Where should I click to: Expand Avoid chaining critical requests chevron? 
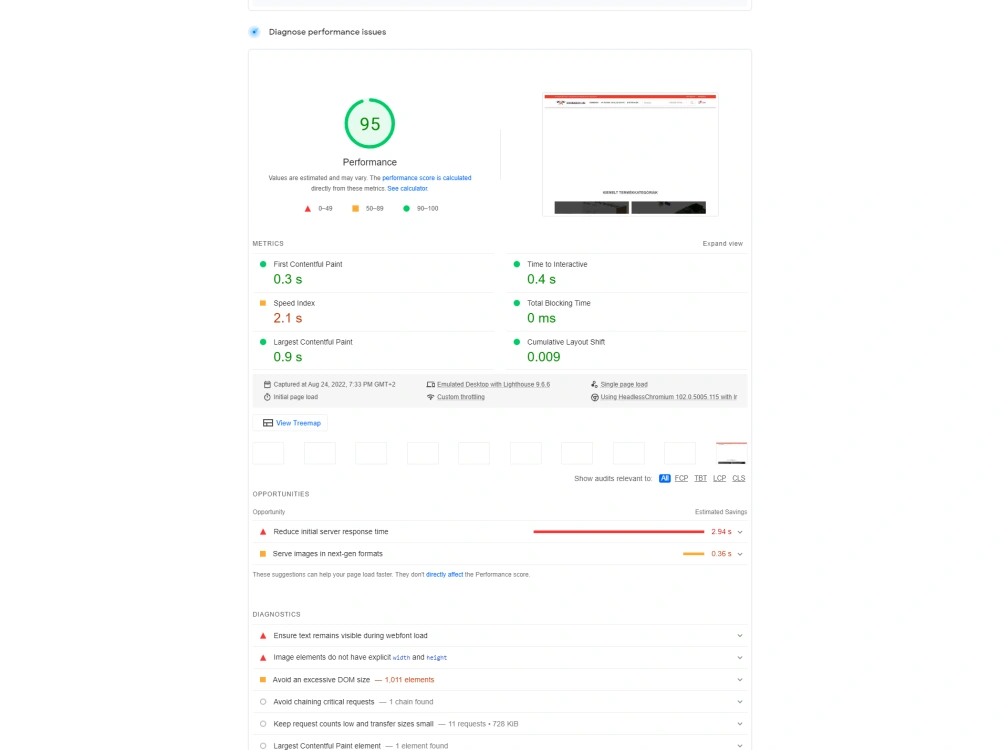pos(740,702)
